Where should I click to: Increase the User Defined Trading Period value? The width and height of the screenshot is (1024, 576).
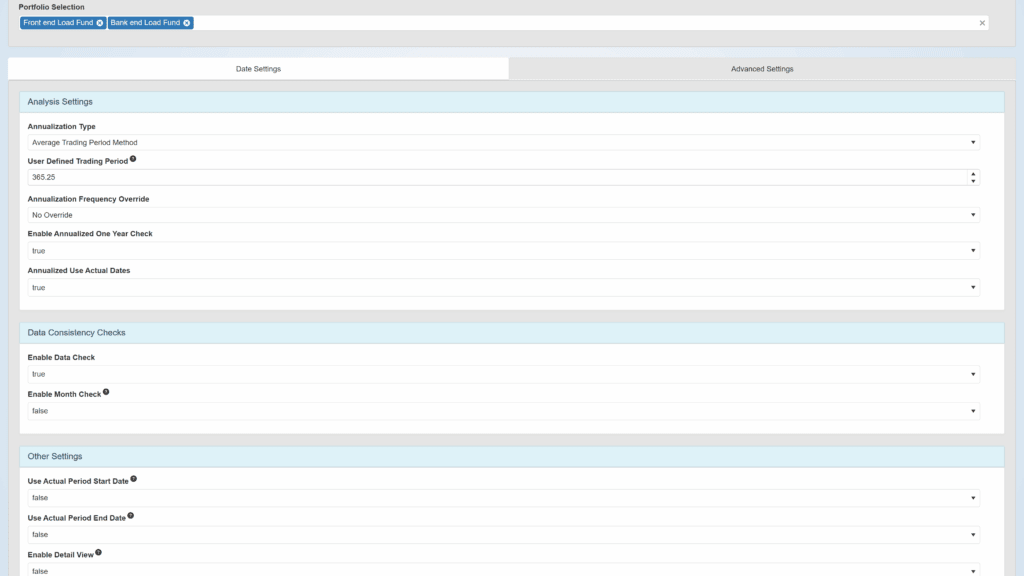point(973,174)
